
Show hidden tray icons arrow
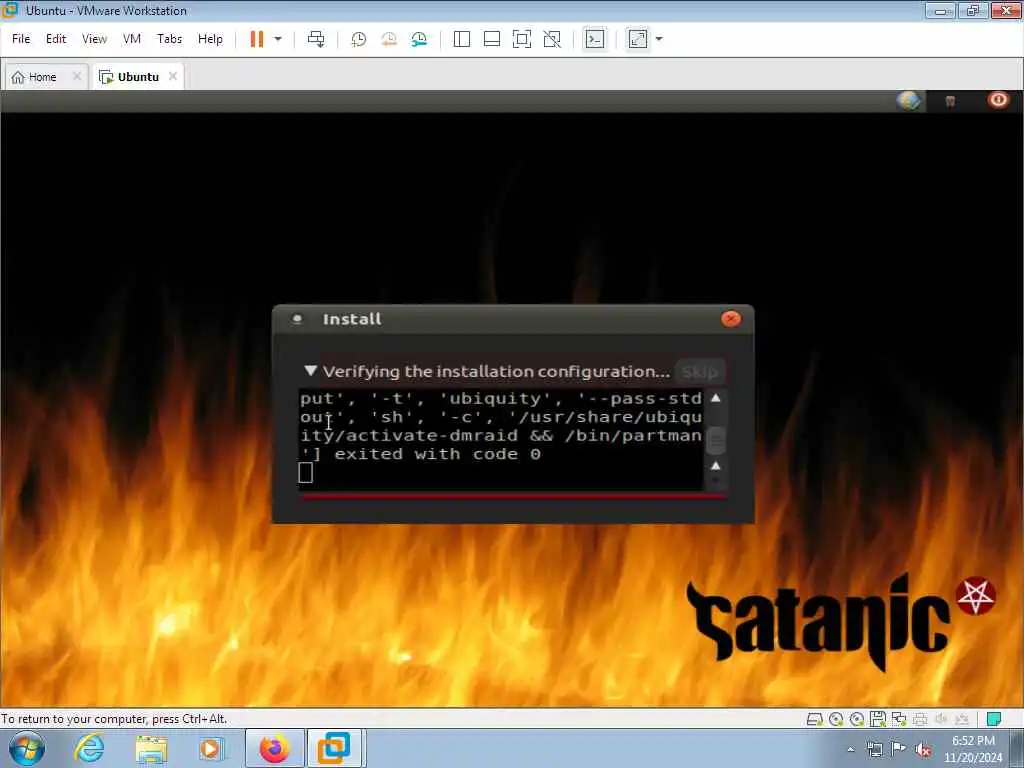(x=850, y=750)
